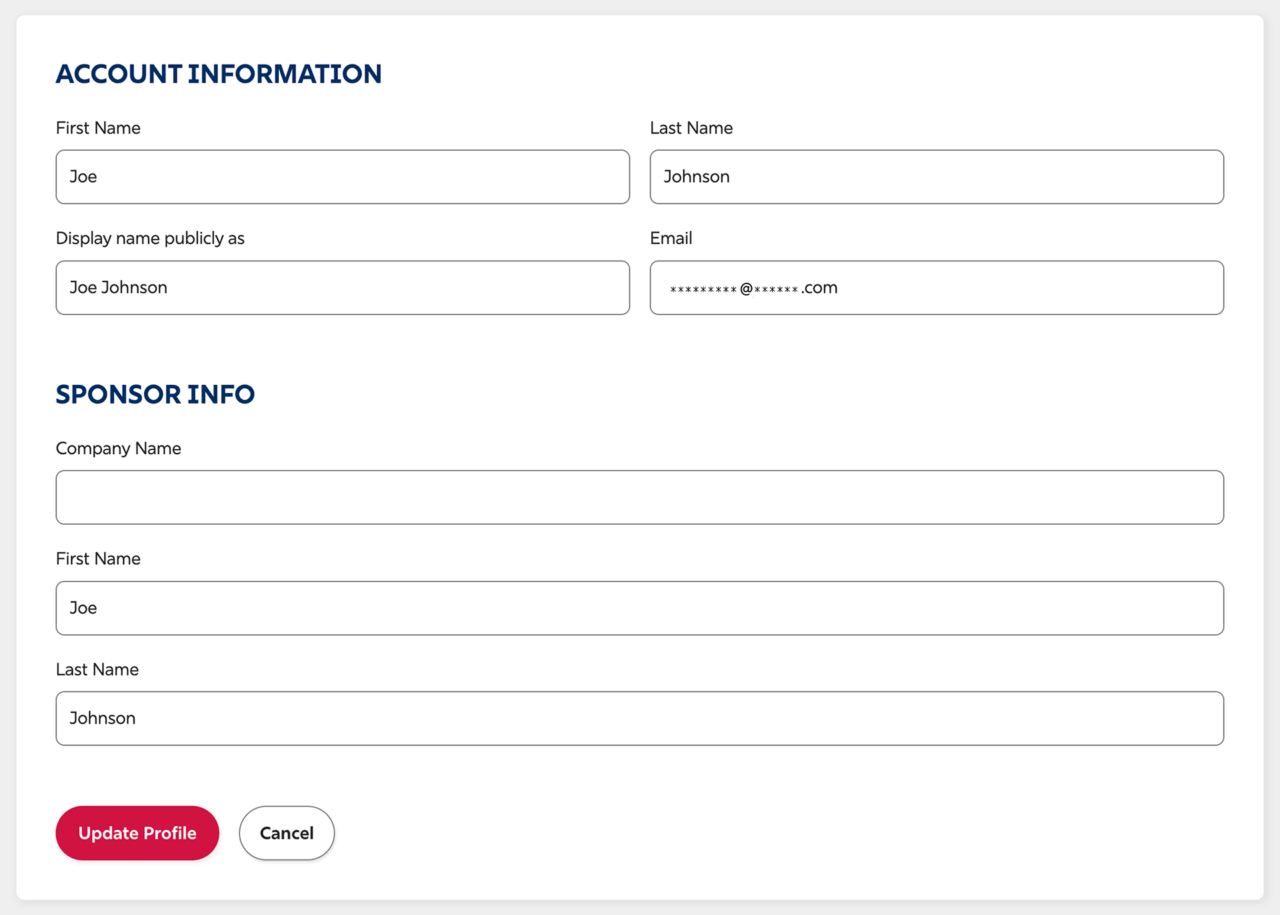The height and width of the screenshot is (915, 1280).
Task: Focus the masked Email address field
Action: (936, 287)
